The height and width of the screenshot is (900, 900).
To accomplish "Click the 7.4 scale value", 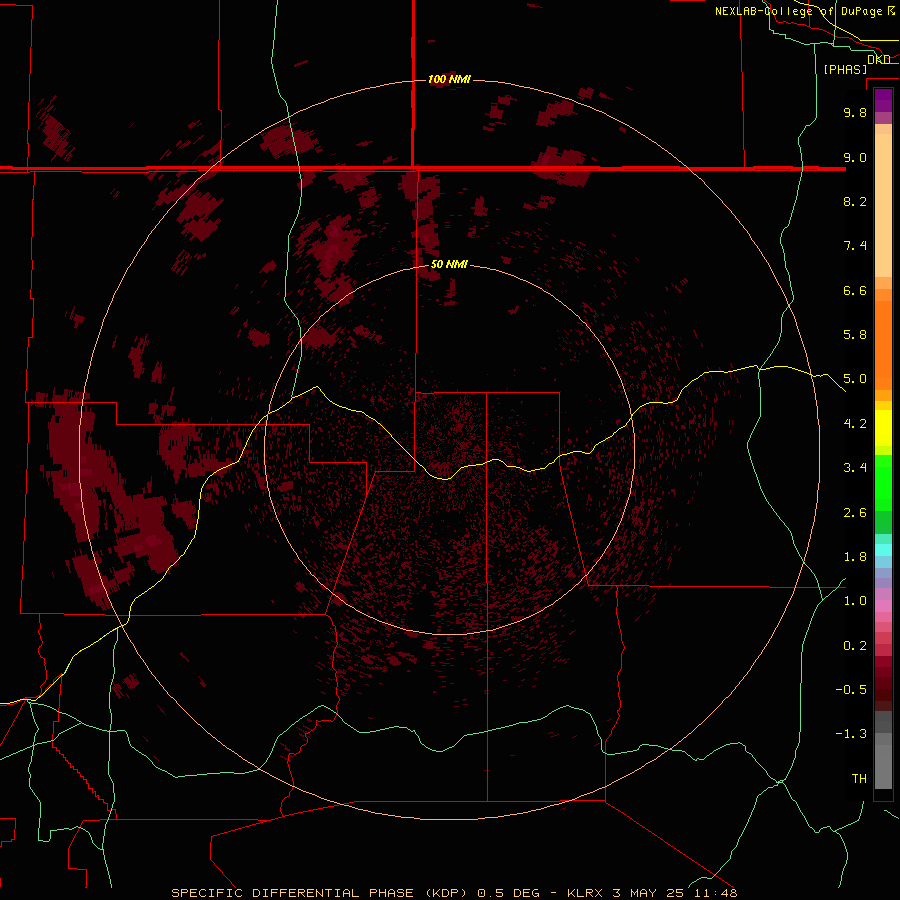I will coord(855,246).
